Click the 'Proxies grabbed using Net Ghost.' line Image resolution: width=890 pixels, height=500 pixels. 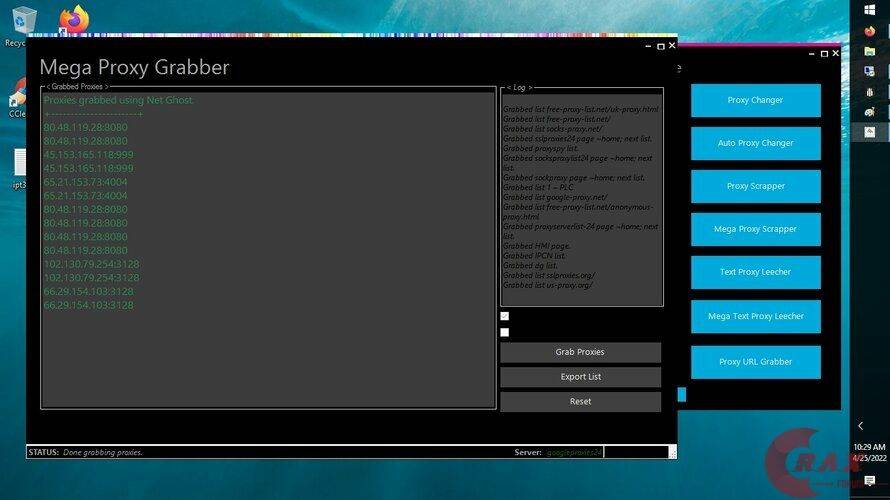[x=119, y=100]
